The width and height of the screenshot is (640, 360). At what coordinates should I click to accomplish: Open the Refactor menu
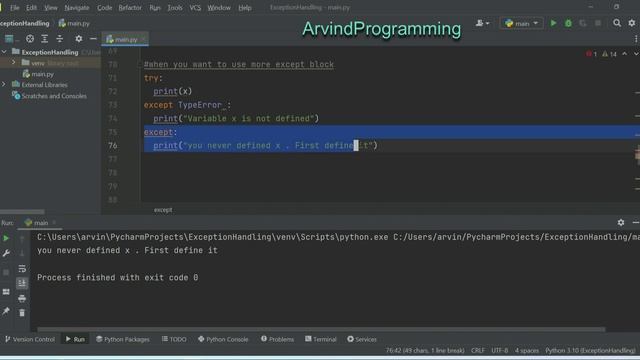click(130, 7)
